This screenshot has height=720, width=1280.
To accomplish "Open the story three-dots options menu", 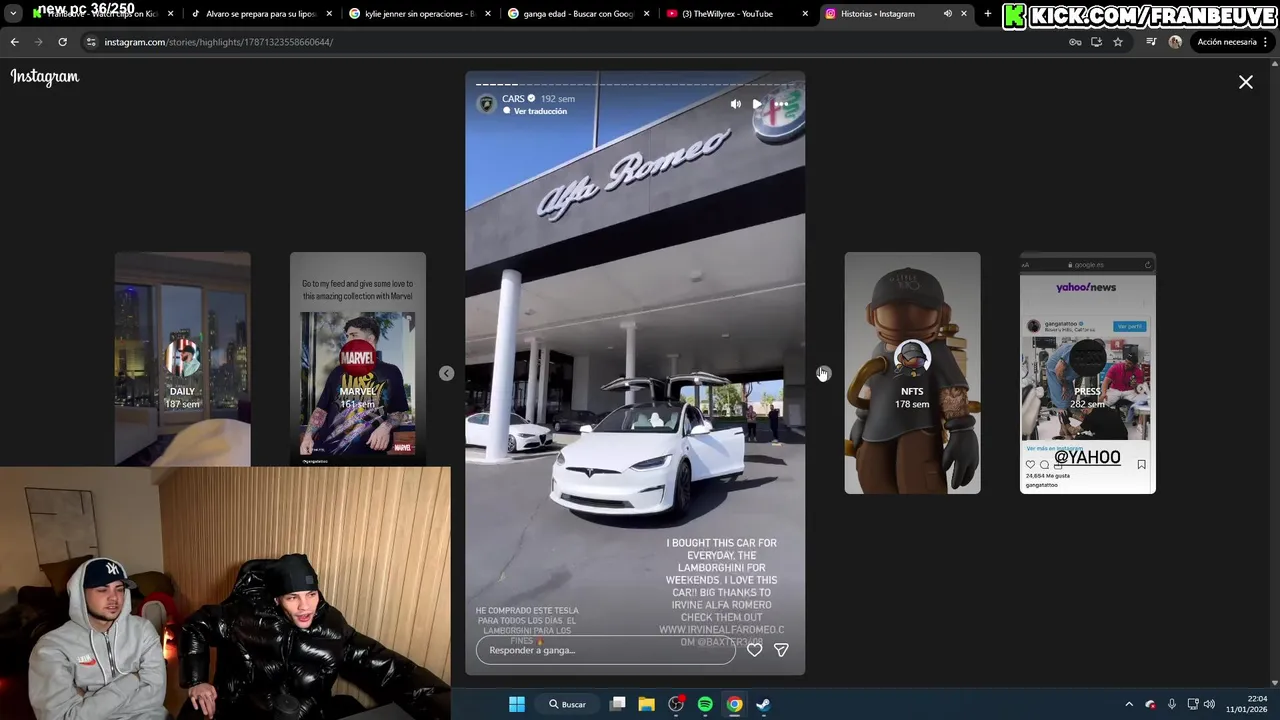I will 781,104.
